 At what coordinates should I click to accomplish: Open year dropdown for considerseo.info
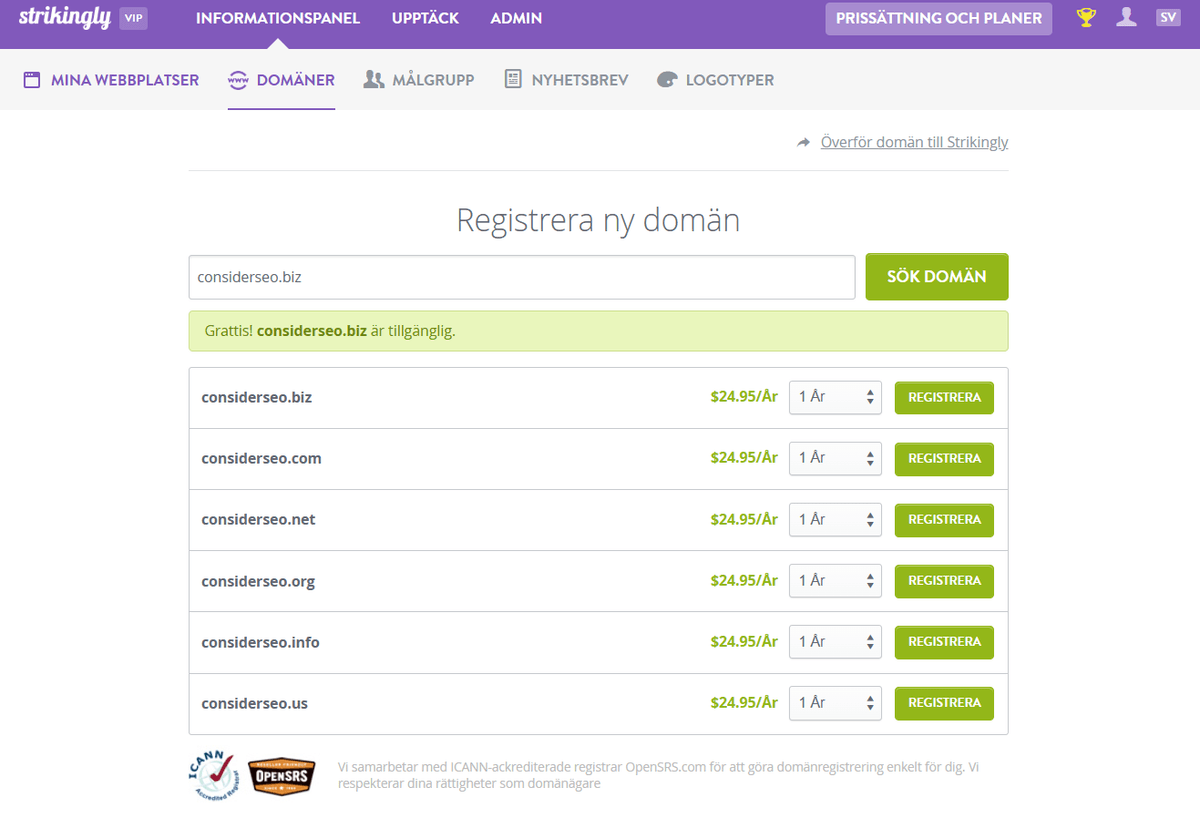835,641
